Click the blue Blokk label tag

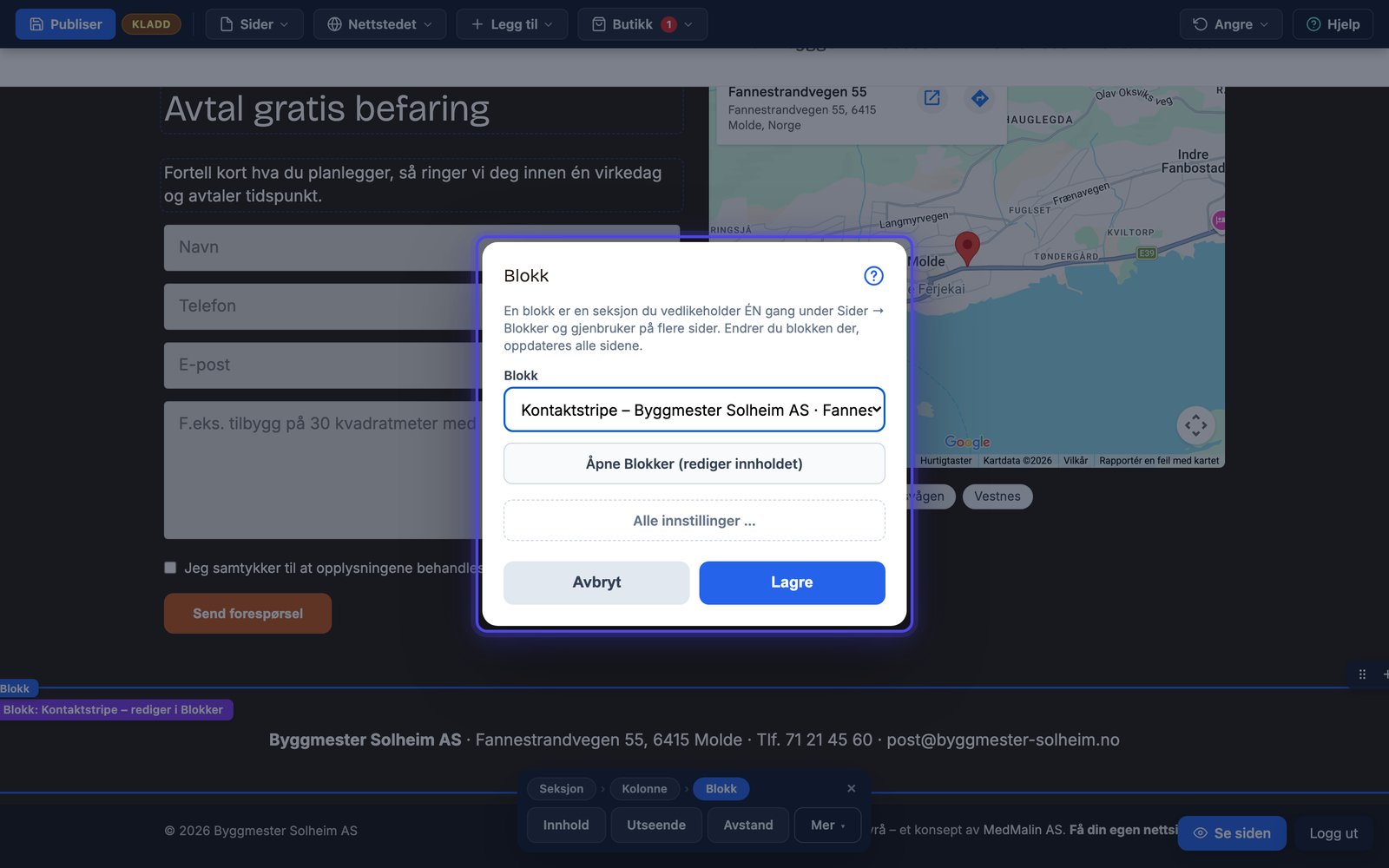coord(16,688)
